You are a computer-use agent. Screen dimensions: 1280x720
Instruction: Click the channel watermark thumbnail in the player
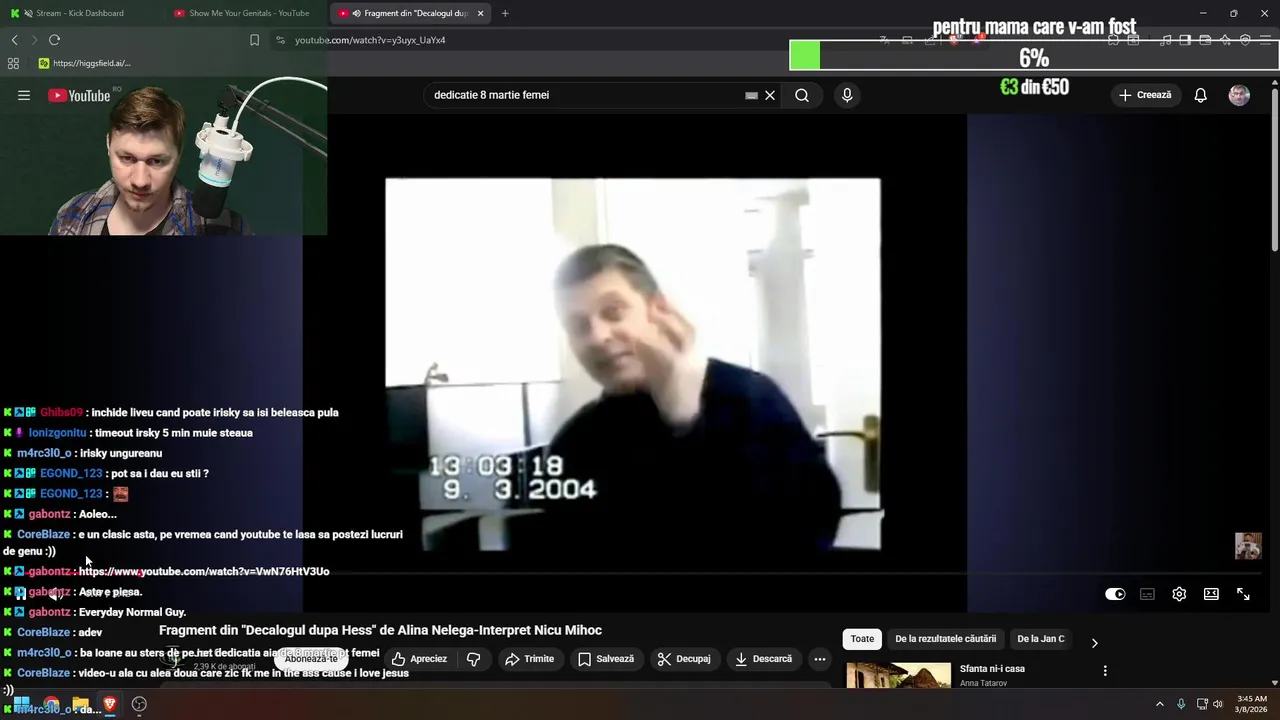tap(1248, 546)
